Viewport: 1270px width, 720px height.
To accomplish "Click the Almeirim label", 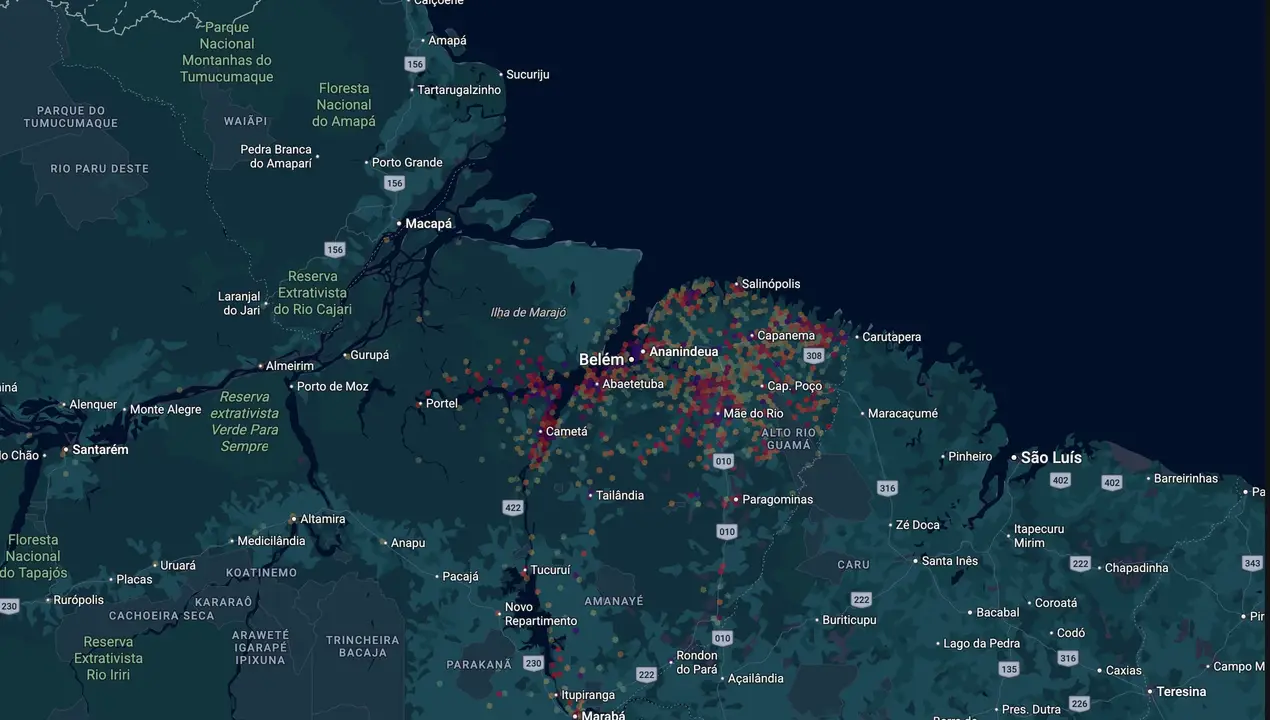I will 290,366.
